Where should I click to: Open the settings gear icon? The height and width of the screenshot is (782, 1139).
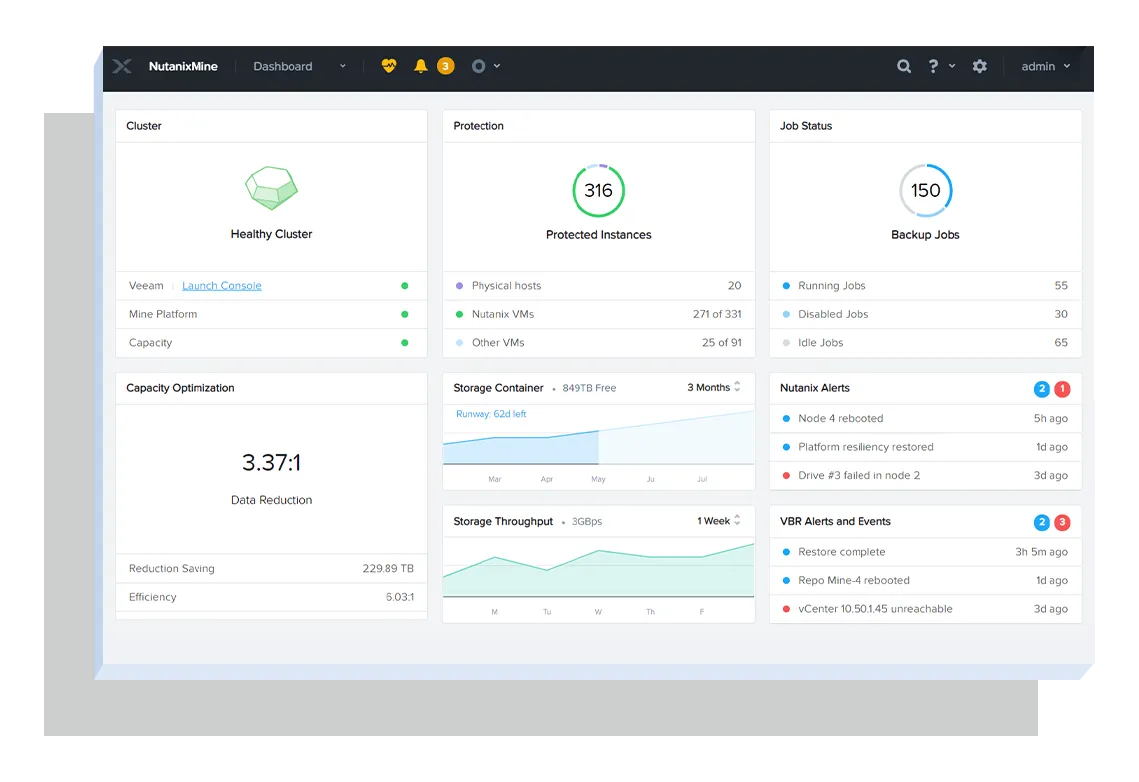tap(980, 66)
